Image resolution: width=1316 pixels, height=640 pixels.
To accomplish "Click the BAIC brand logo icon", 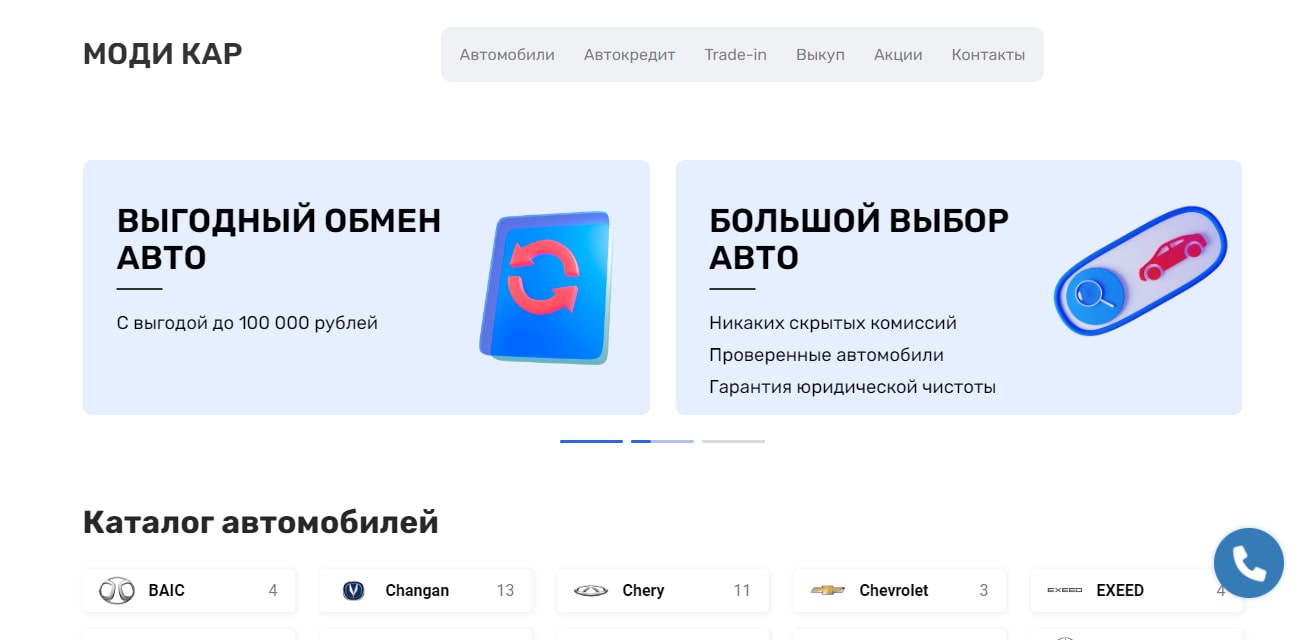I will [x=116, y=591].
